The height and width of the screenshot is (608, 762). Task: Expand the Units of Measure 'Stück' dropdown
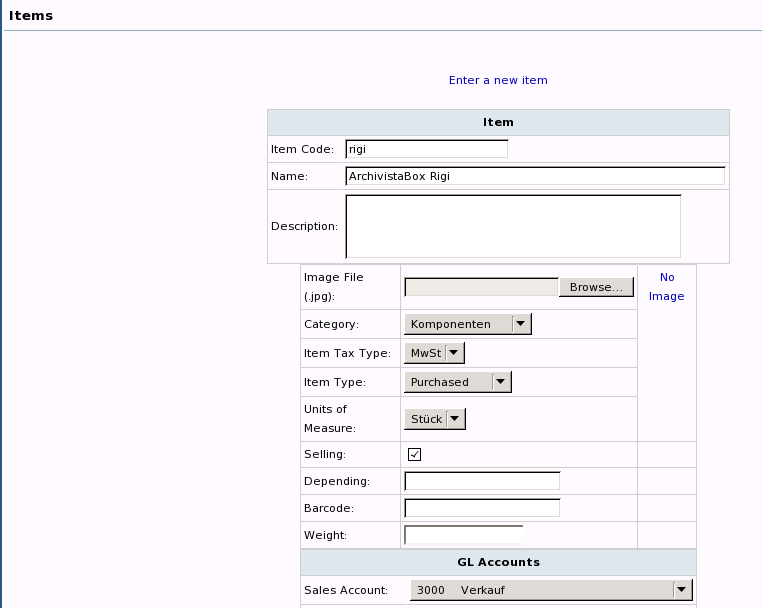point(435,419)
